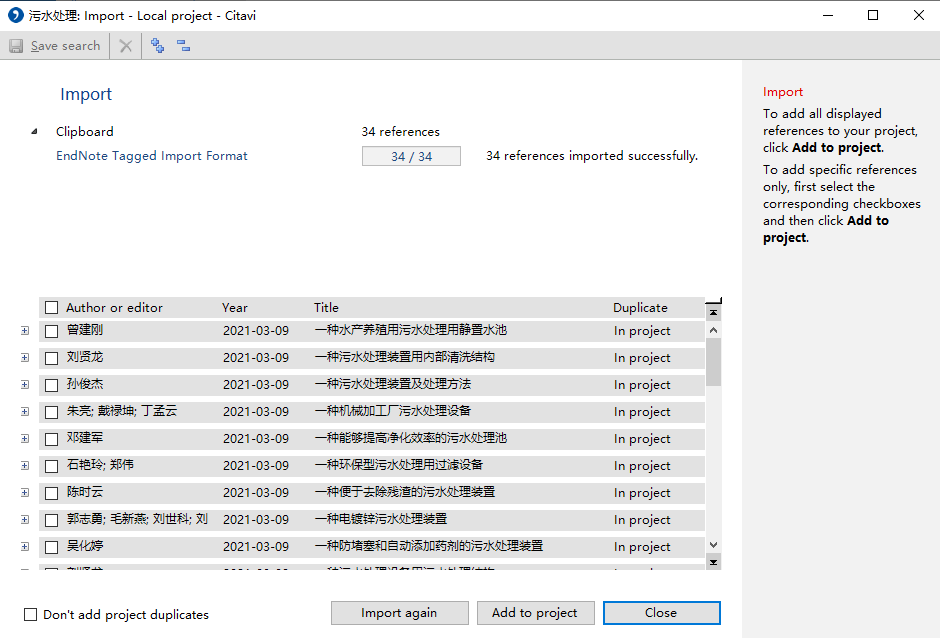Screen dimensions: 940x638
Task: Toggle the select-all checkbox in header
Action: click(52, 308)
